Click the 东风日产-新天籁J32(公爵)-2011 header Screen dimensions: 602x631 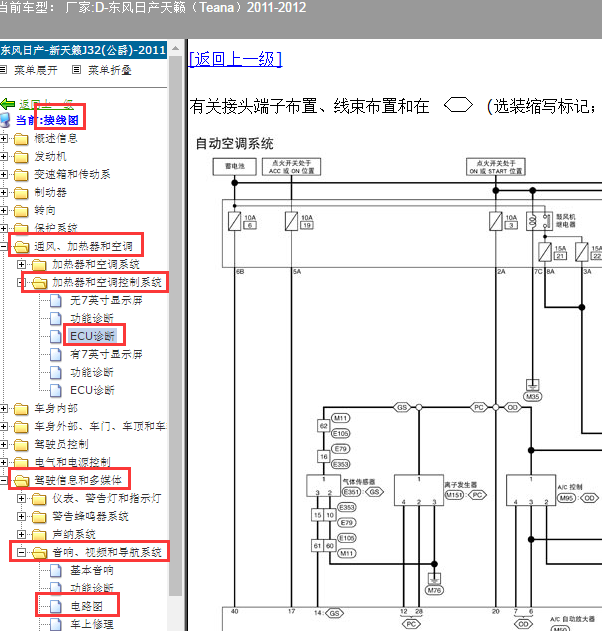(83, 50)
